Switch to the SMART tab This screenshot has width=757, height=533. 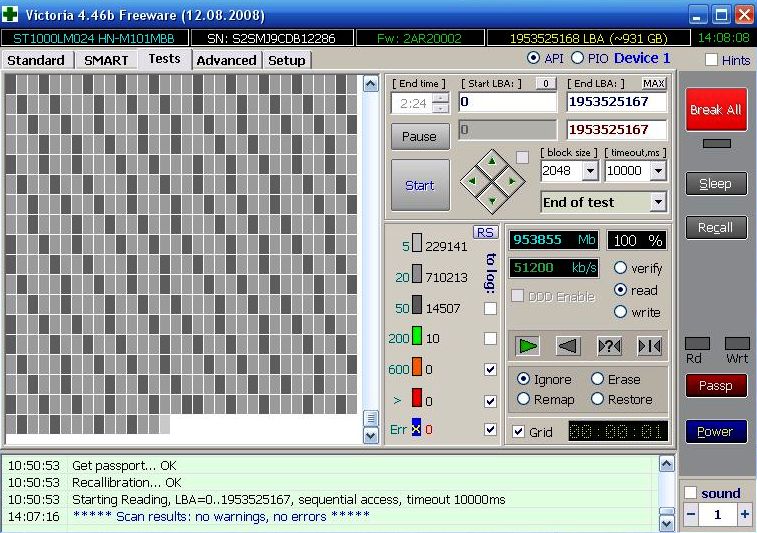(x=106, y=60)
